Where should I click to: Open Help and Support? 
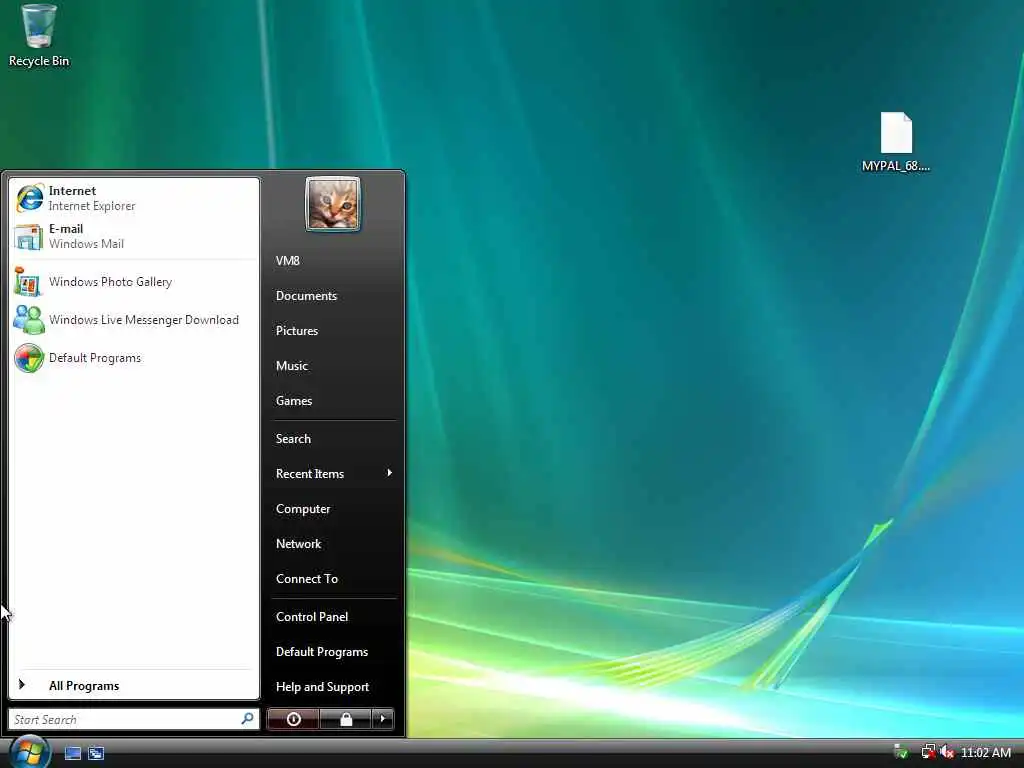click(333, 687)
